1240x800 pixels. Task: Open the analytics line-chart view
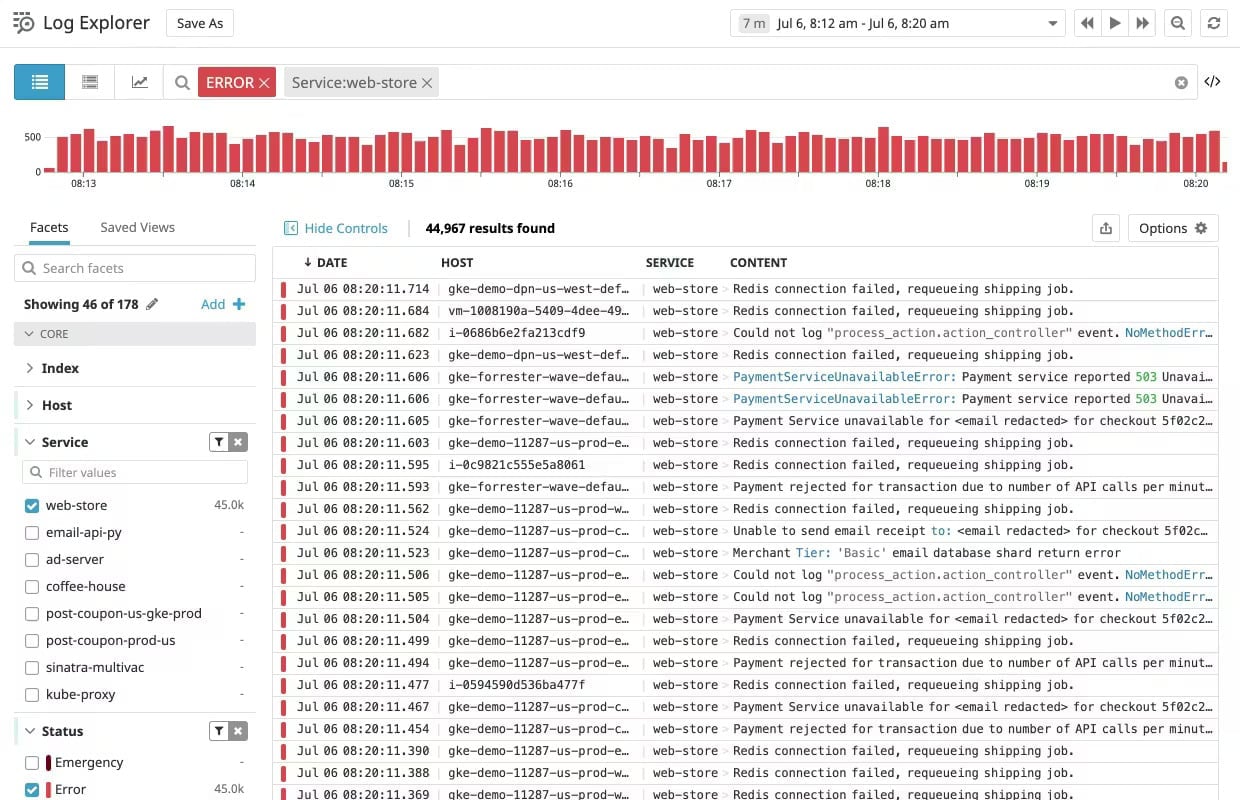(140, 82)
